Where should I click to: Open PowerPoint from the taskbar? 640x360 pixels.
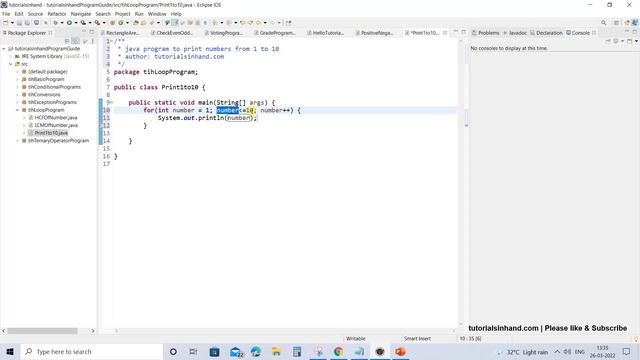pos(400,351)
